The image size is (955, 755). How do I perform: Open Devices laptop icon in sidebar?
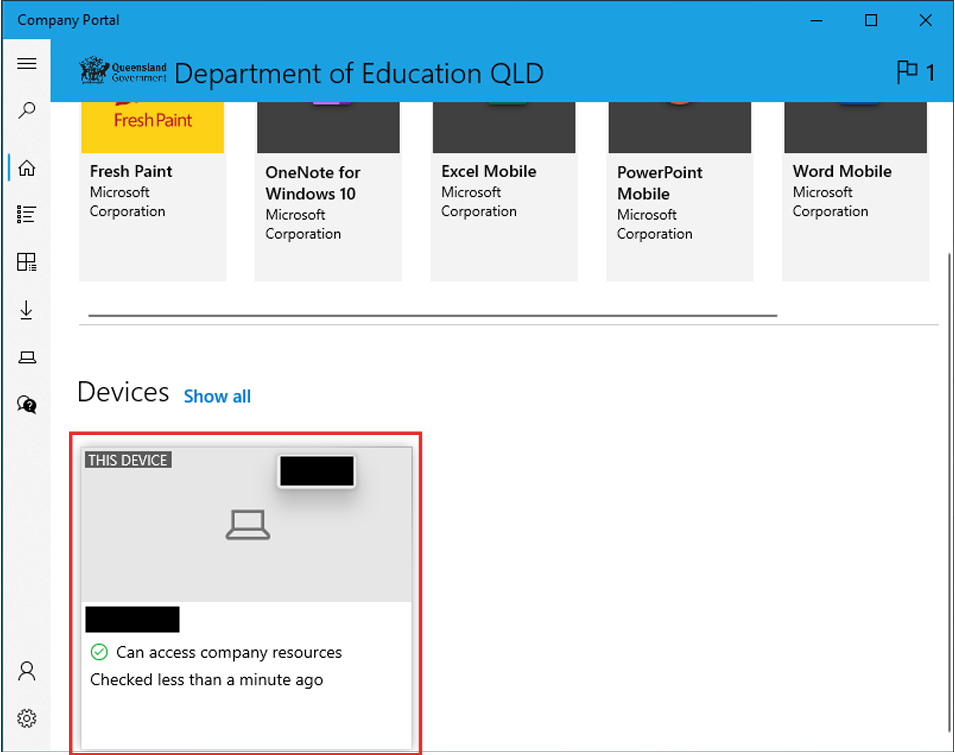pyautogui.click(x=27, y=357)
